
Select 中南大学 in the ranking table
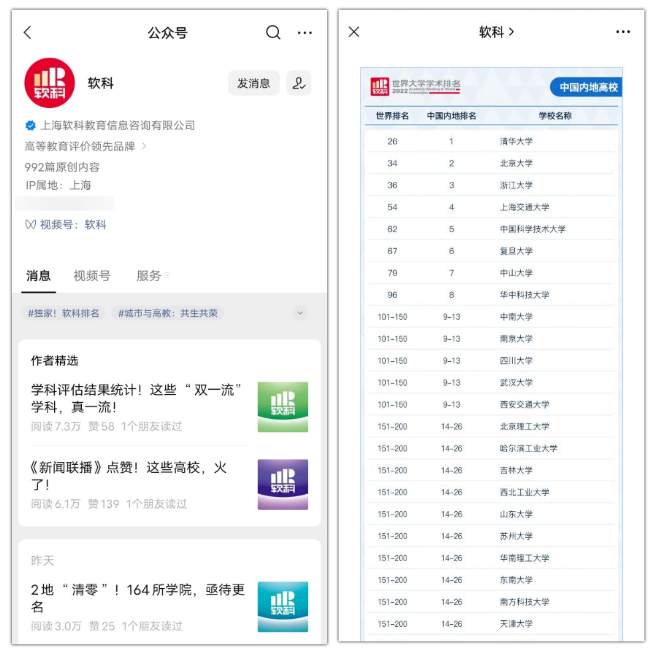tap(516, 317)
